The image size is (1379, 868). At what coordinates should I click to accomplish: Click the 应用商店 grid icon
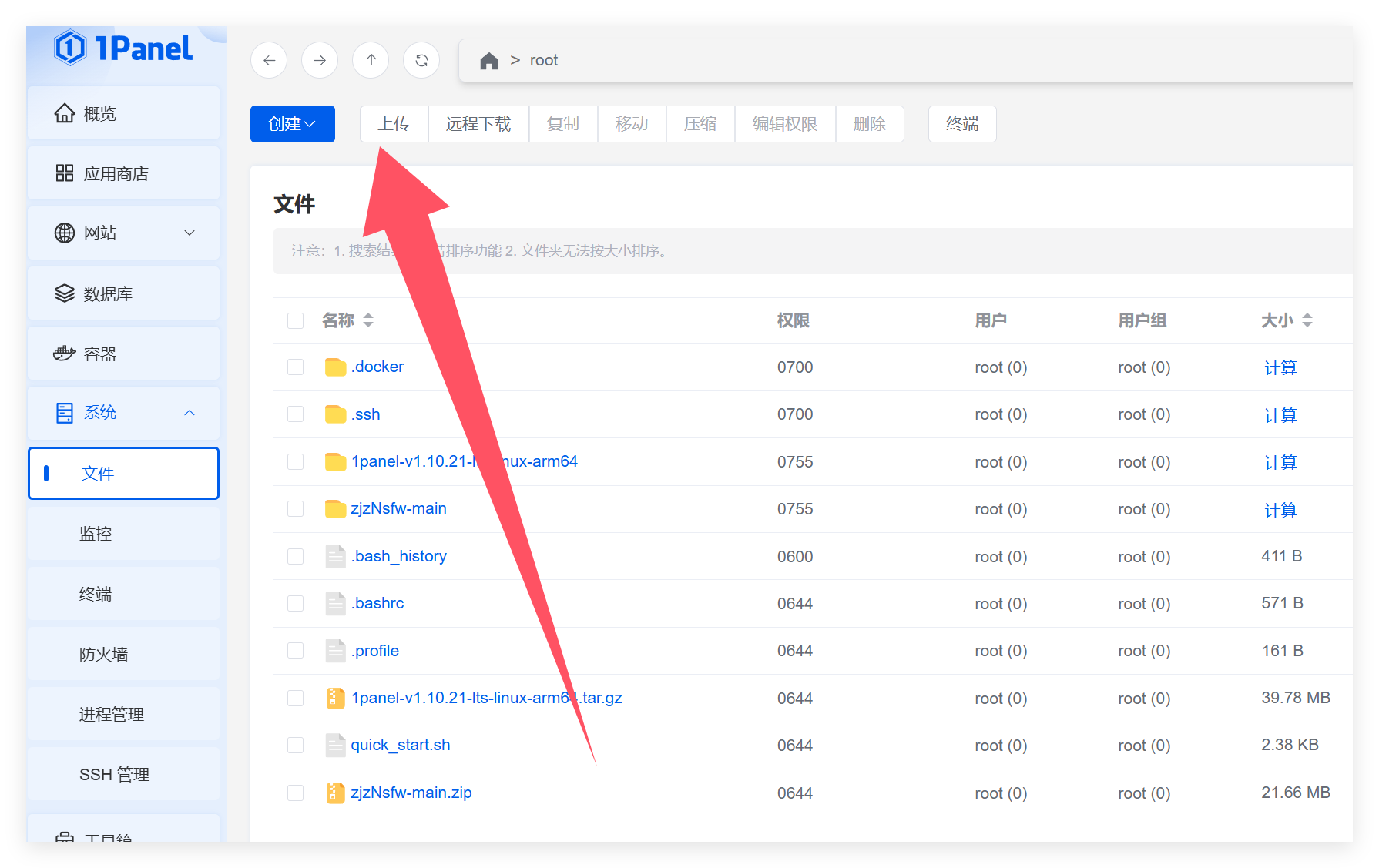65,173
